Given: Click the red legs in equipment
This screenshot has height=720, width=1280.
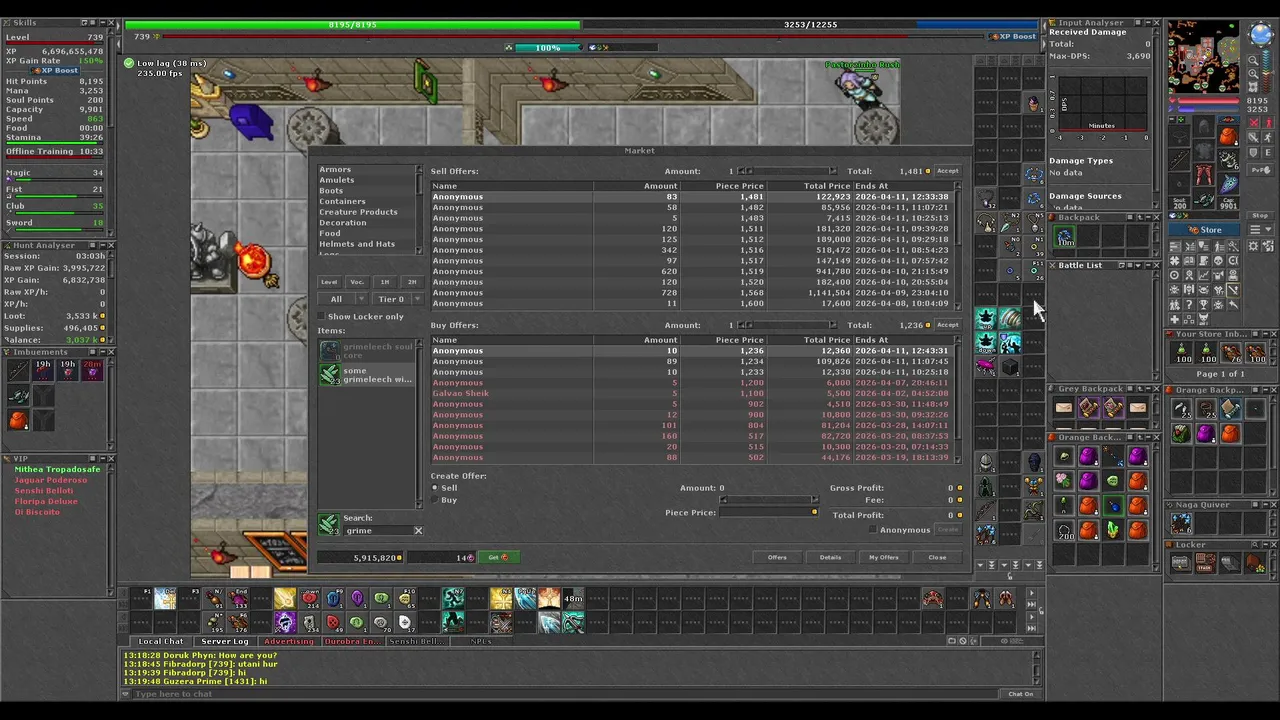Looking at the screenshot, I should point(1204,173).
